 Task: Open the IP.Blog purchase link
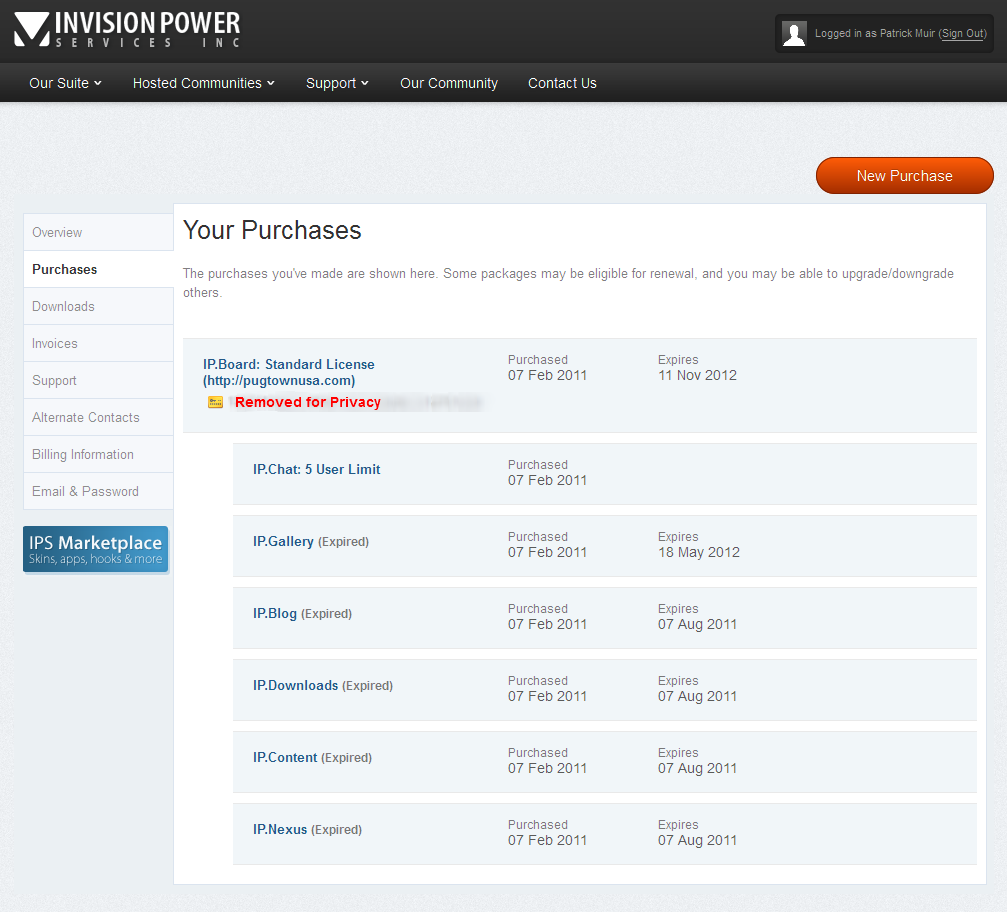point(275,613)
